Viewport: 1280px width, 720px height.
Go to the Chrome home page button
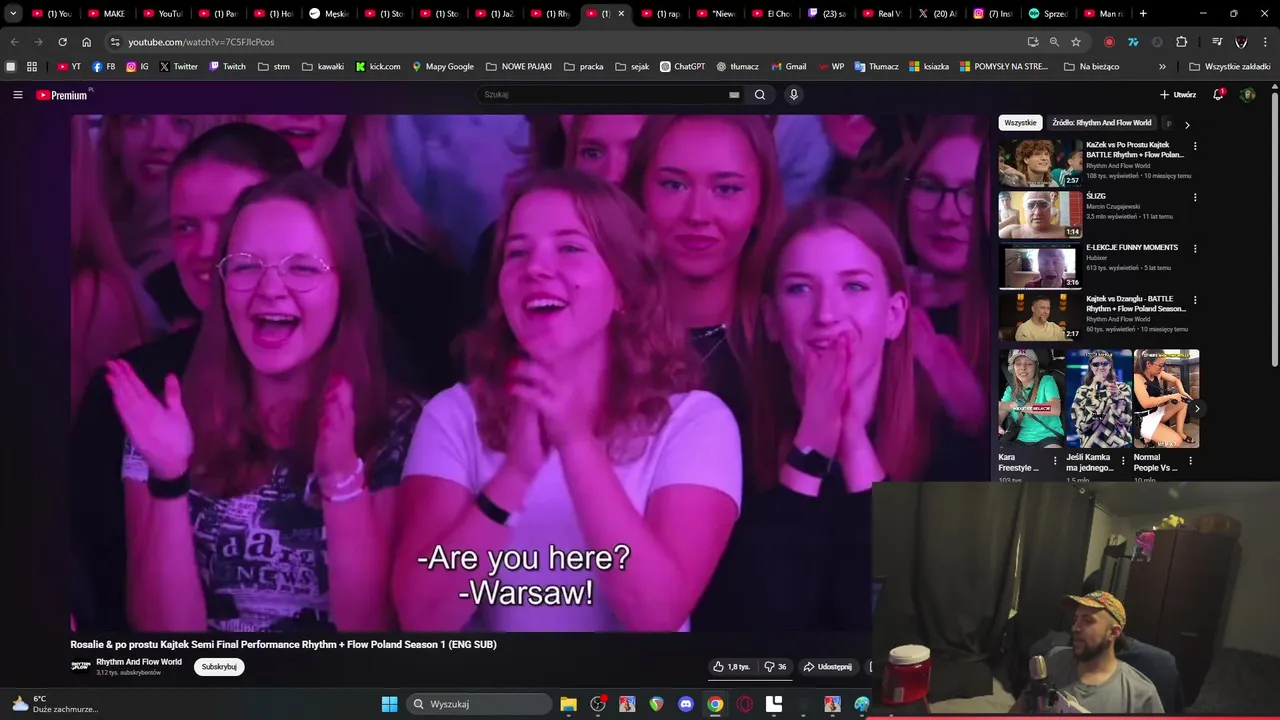pos(87,42)
